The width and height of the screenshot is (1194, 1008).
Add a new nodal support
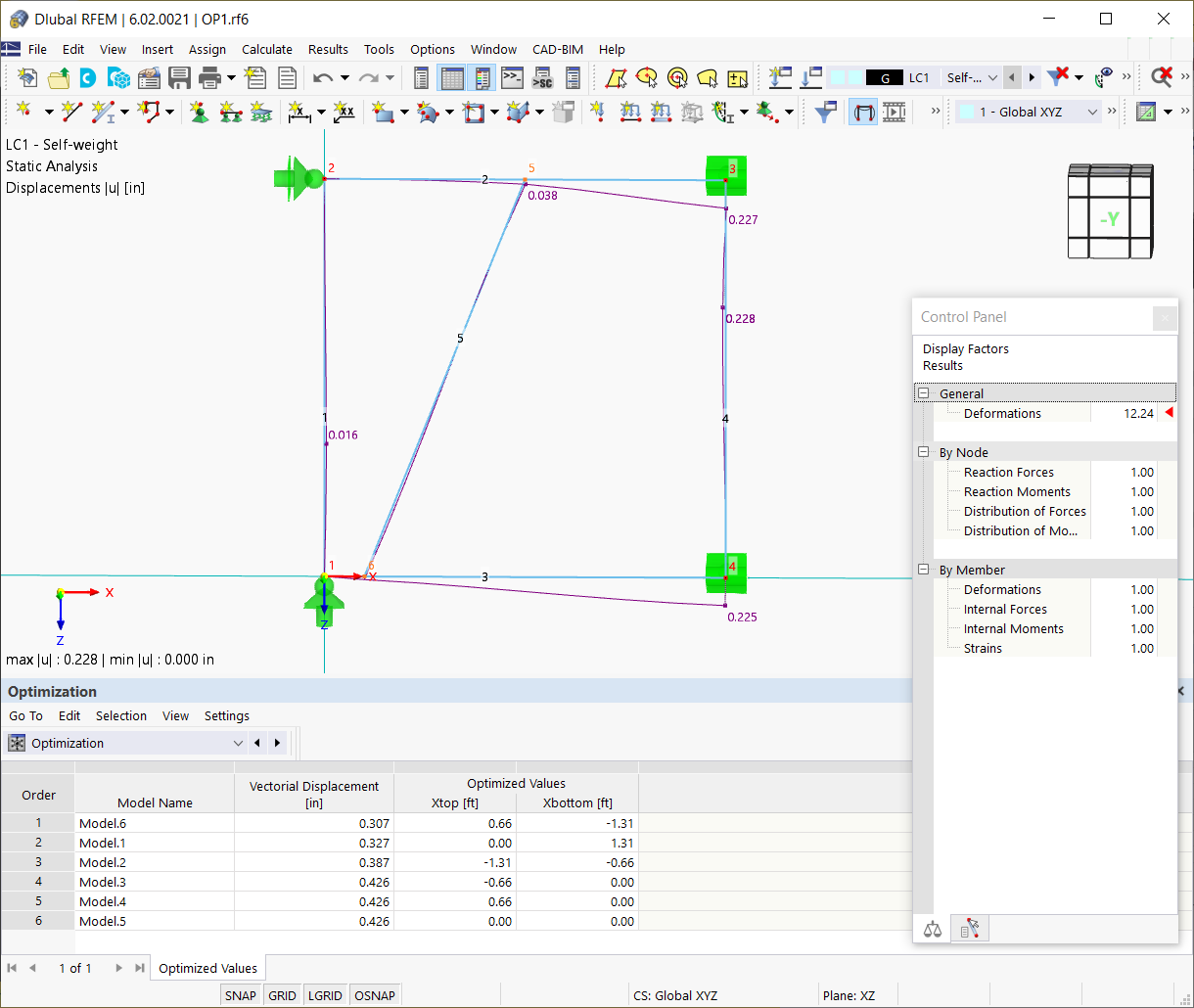pyautogui.click(x=200, y=113)
